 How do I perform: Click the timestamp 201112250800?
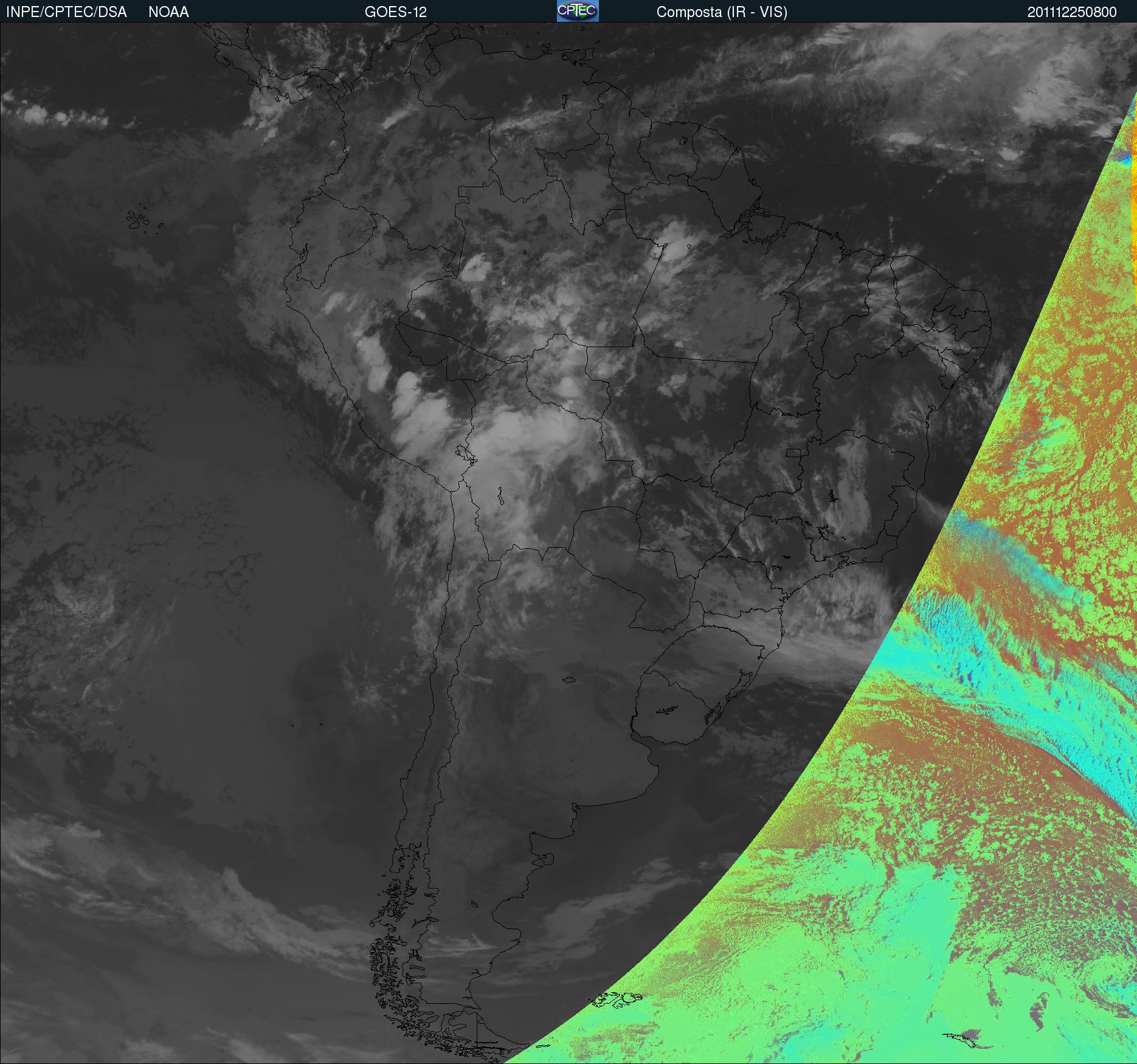pos(1072,12)
